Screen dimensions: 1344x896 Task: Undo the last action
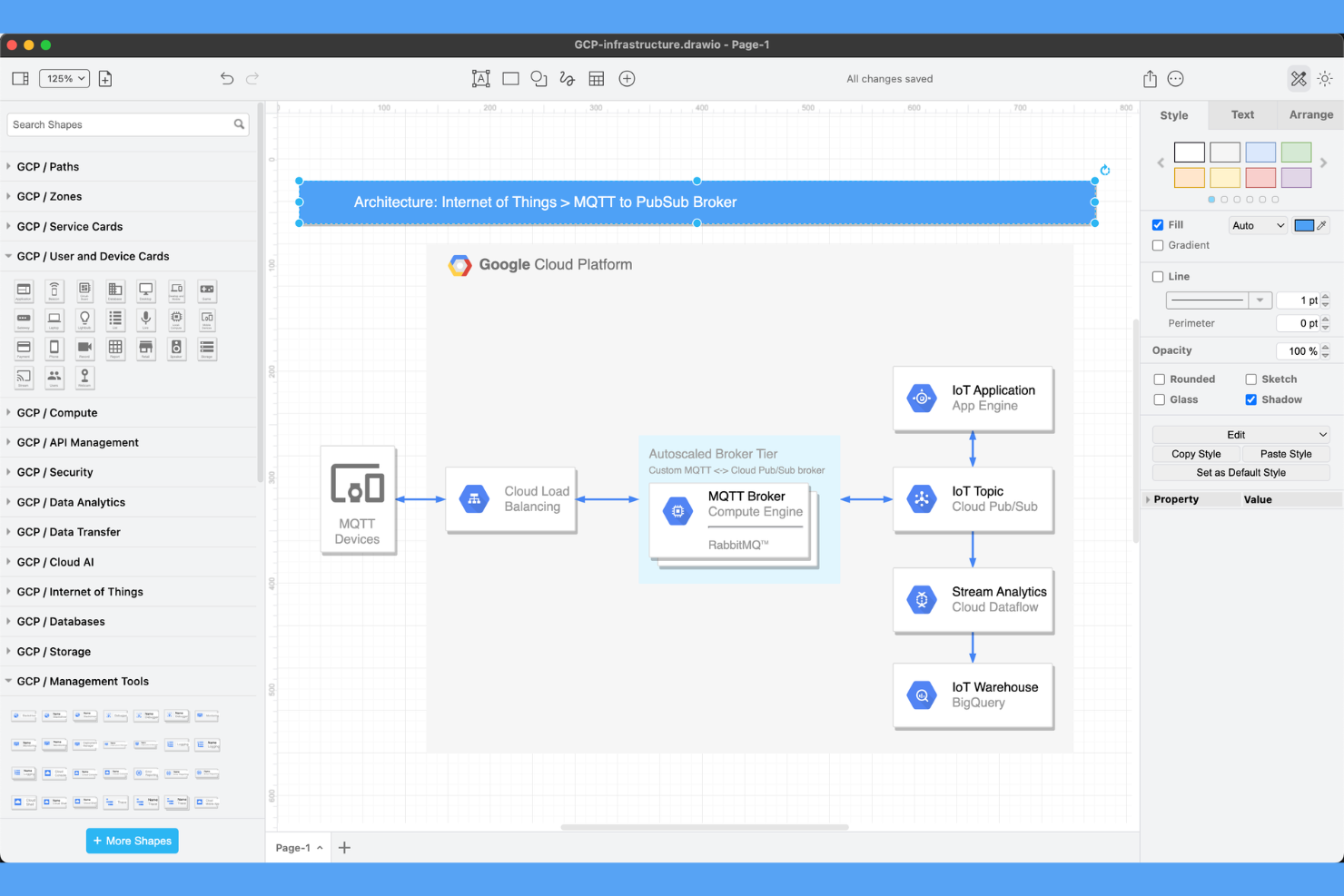click(x=227, y=79)
